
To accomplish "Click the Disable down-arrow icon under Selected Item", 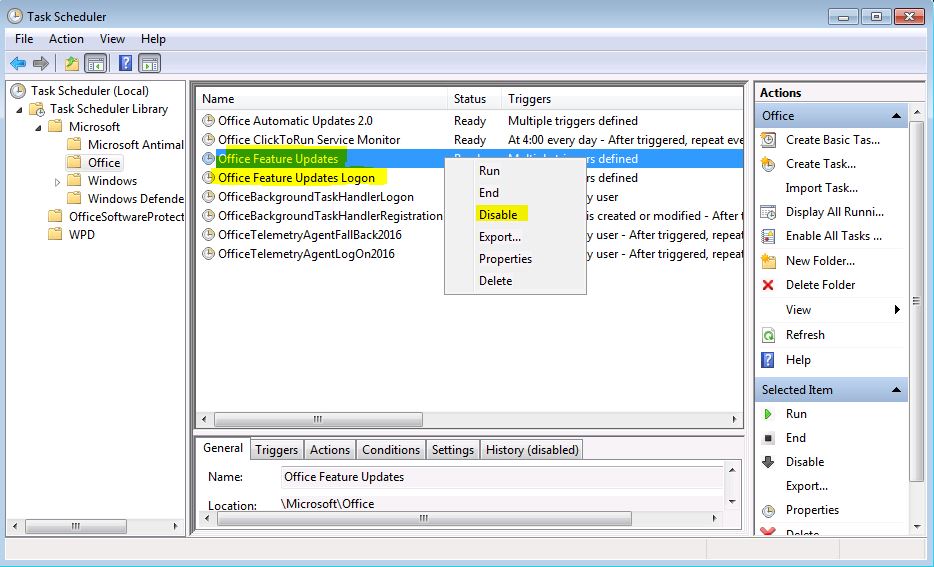I will (x=768, y=462).
